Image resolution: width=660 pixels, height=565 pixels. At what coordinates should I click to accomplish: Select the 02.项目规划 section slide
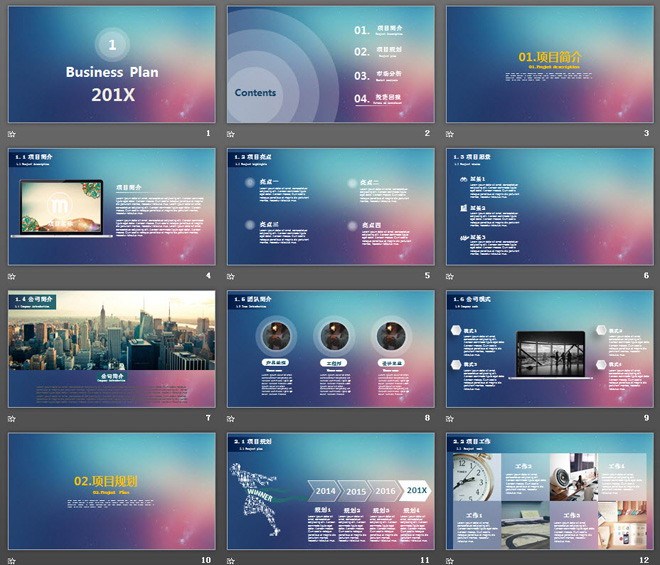(111, 490)
